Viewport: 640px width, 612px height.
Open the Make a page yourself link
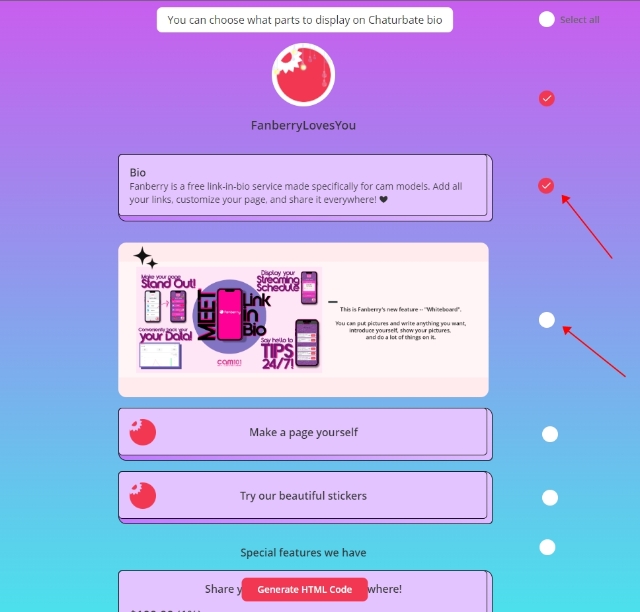303,432
